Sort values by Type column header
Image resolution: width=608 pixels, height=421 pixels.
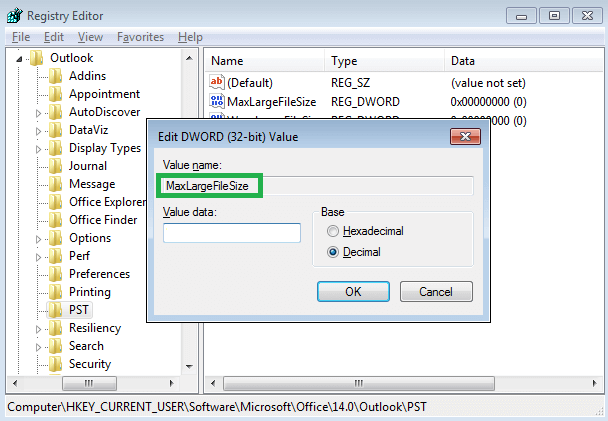[384, 61]
